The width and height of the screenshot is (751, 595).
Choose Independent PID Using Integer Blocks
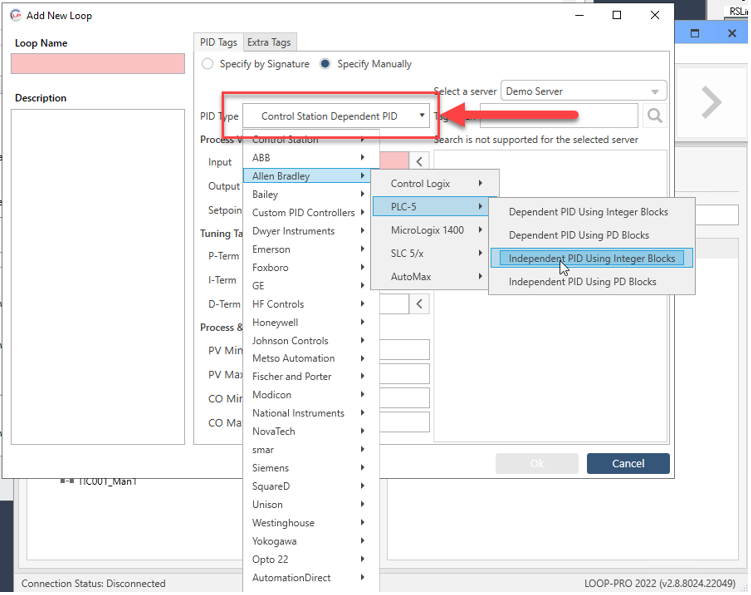point(592,258)
